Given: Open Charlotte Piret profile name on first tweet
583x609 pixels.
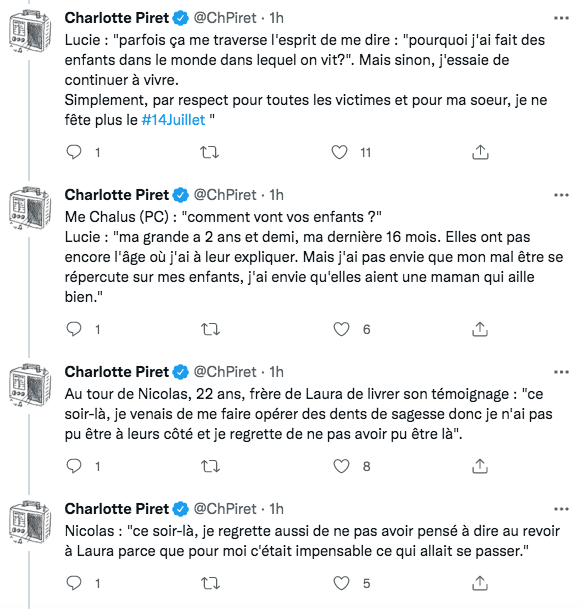Looking at the screenshot, I should pos(117,18).
